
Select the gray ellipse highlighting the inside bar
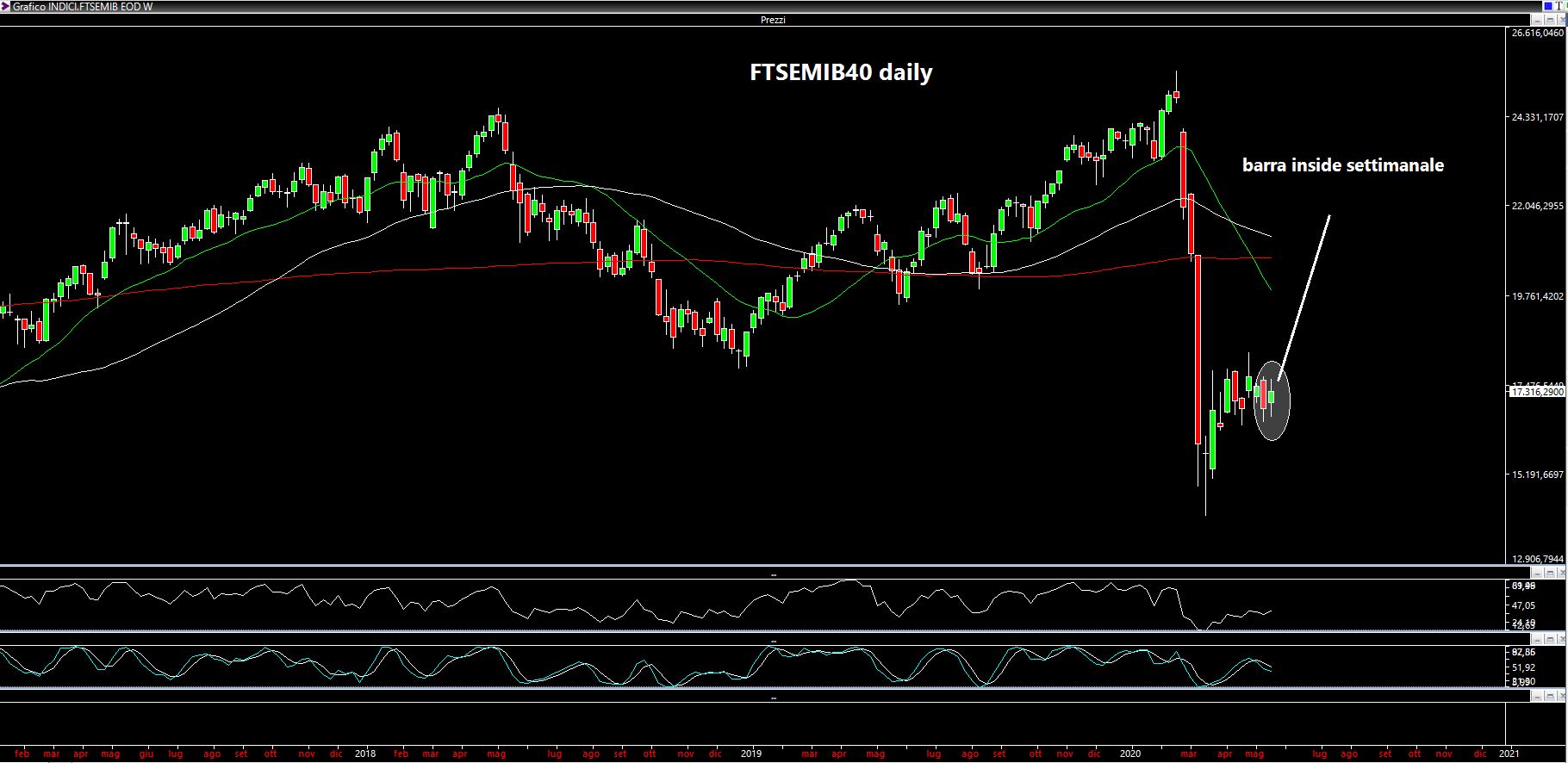[x=1272, y=400]
